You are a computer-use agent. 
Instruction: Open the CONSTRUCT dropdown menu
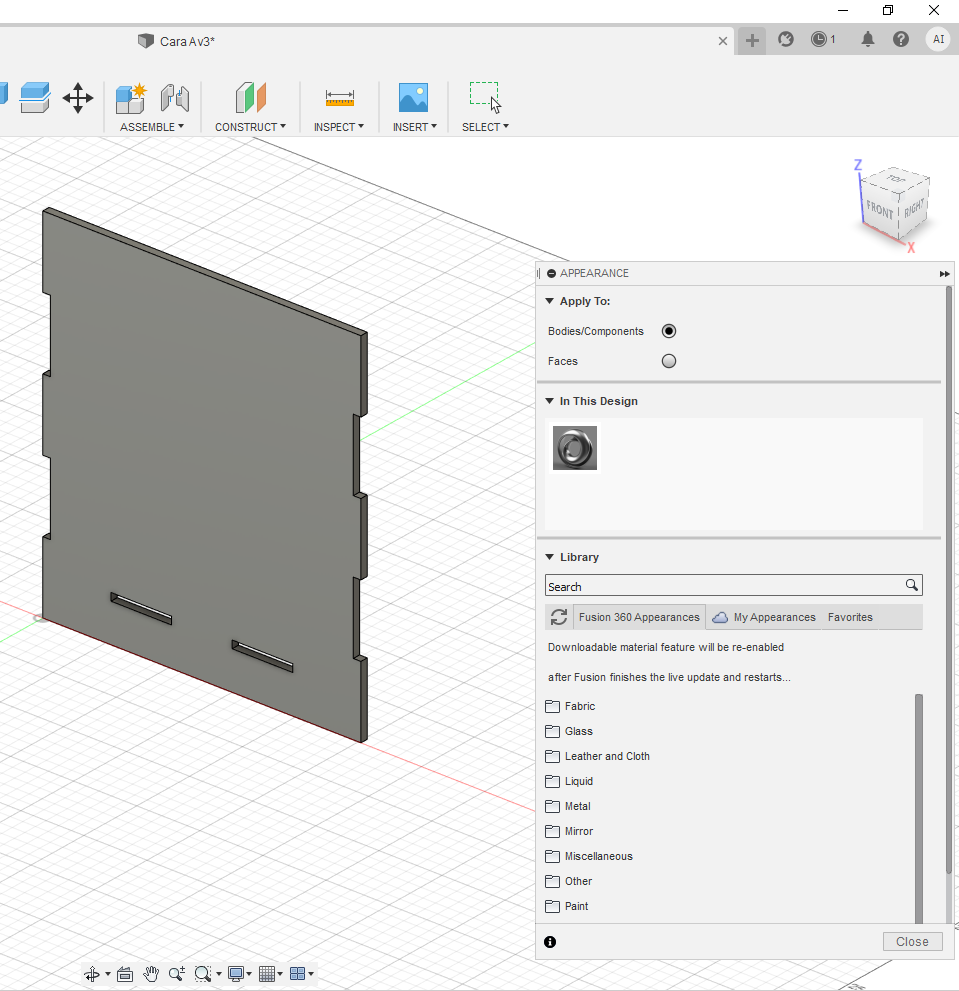coord(250,127)
